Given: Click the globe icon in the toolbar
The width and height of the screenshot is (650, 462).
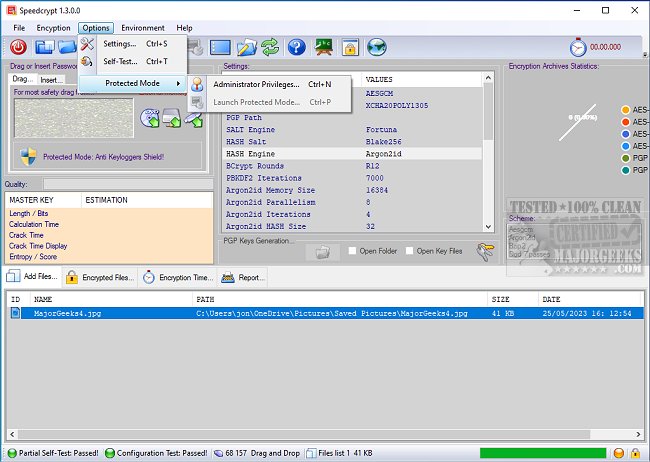Looking at the screenshot, I should click(376, 47).
